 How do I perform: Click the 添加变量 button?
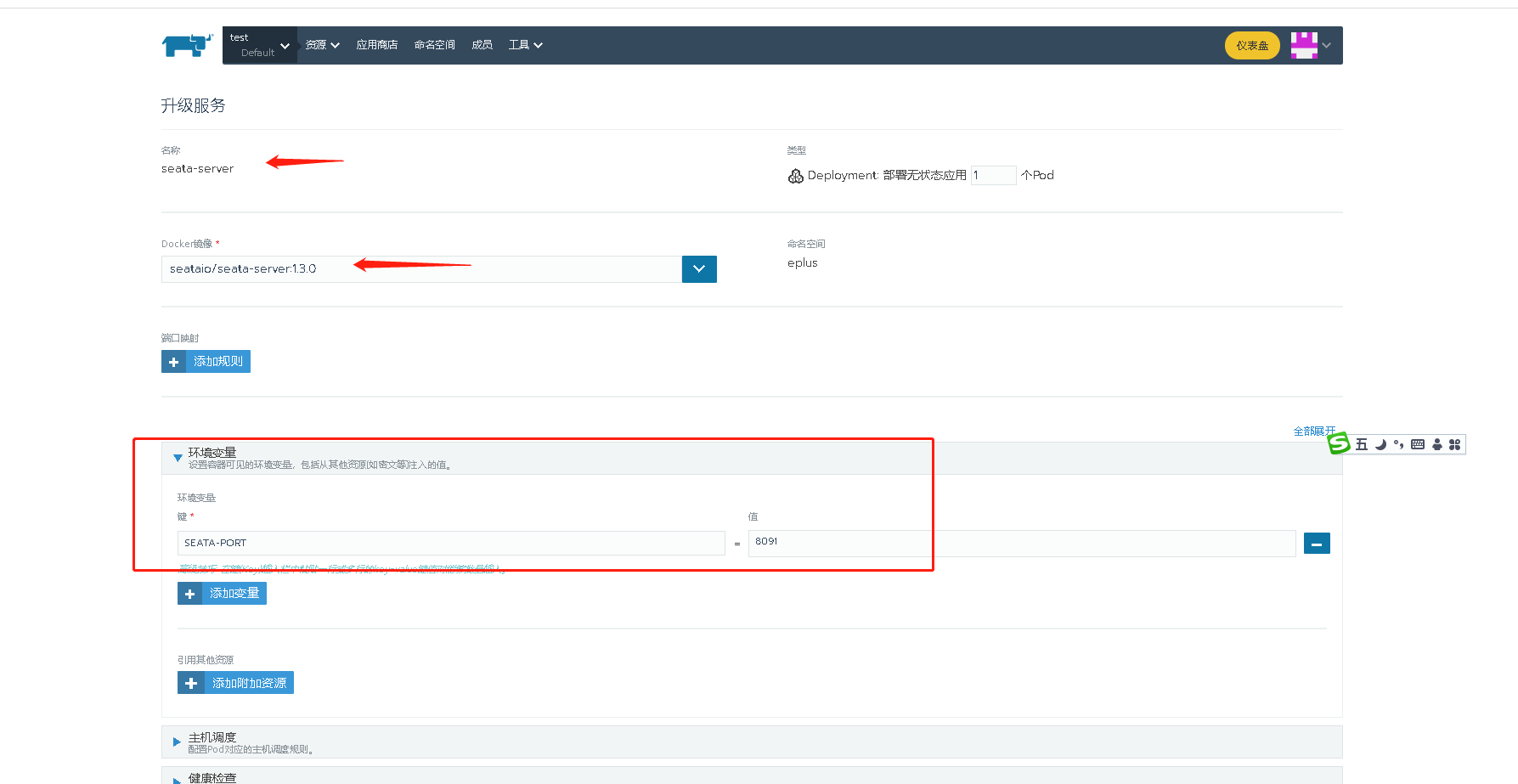(x=222, y=594)
